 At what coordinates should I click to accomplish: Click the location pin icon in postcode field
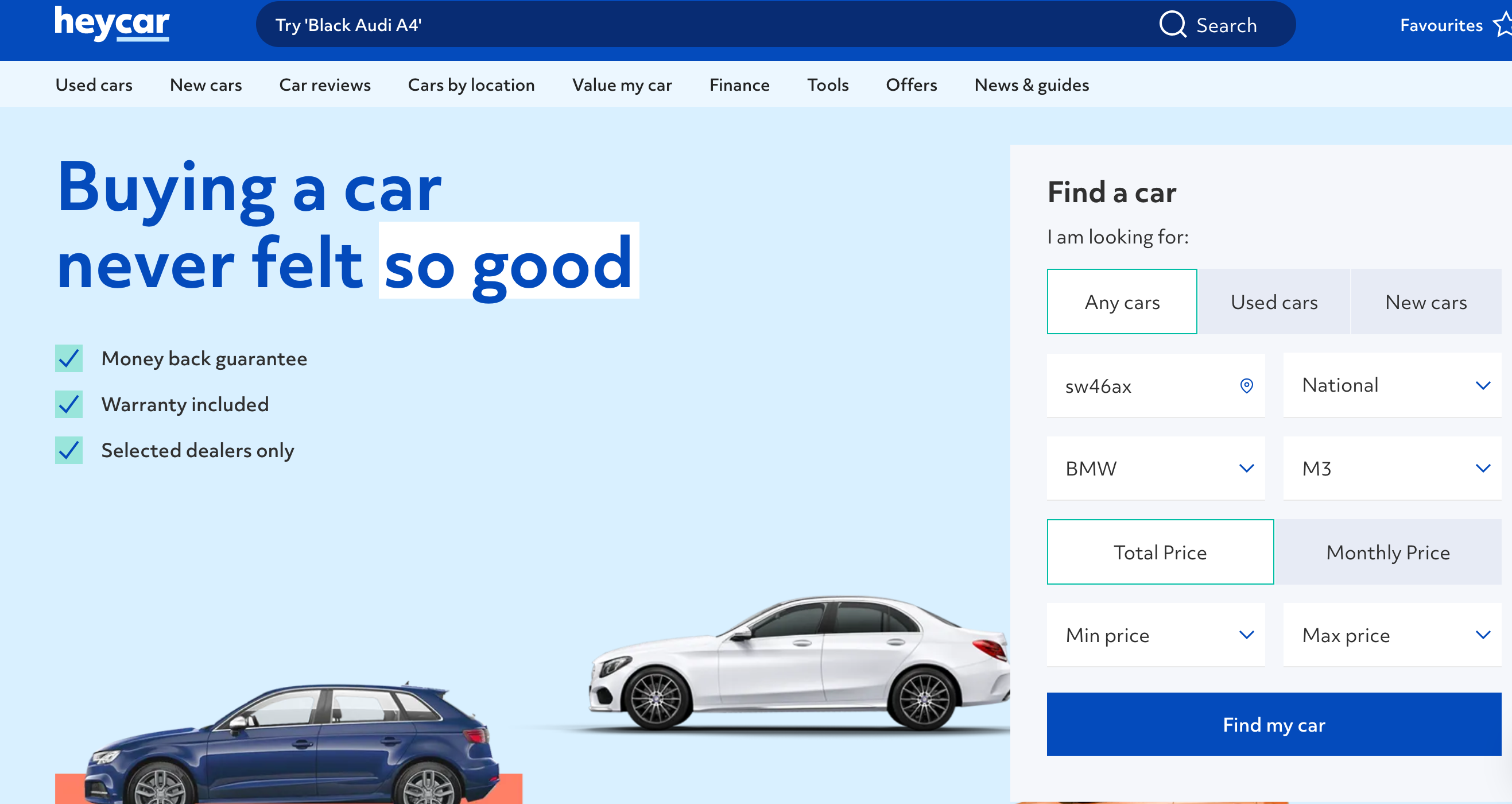tap(1246, 385)
